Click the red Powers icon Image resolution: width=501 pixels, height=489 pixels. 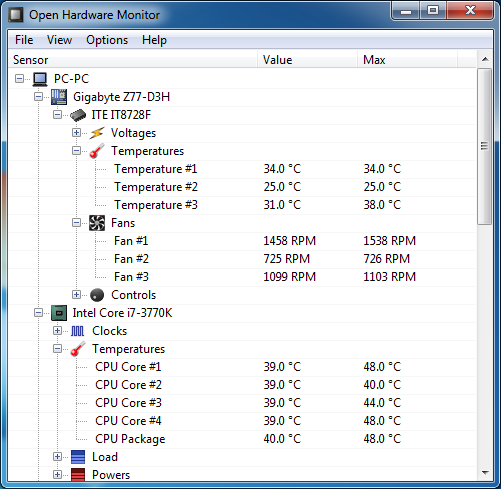[78, 475]
